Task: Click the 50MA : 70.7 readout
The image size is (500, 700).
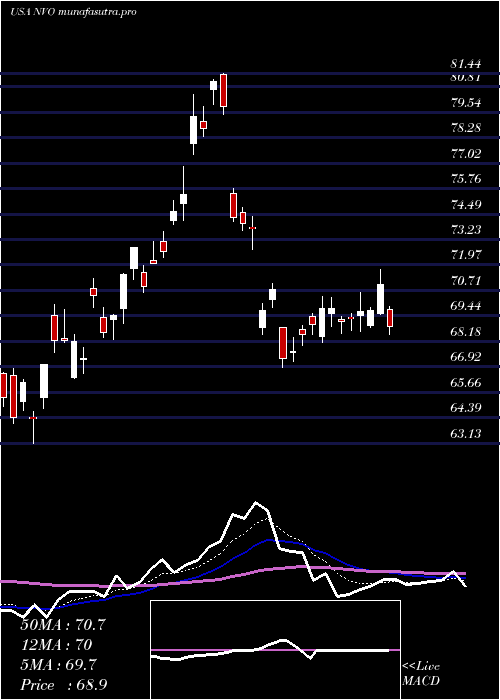Action: pos(63,625)
